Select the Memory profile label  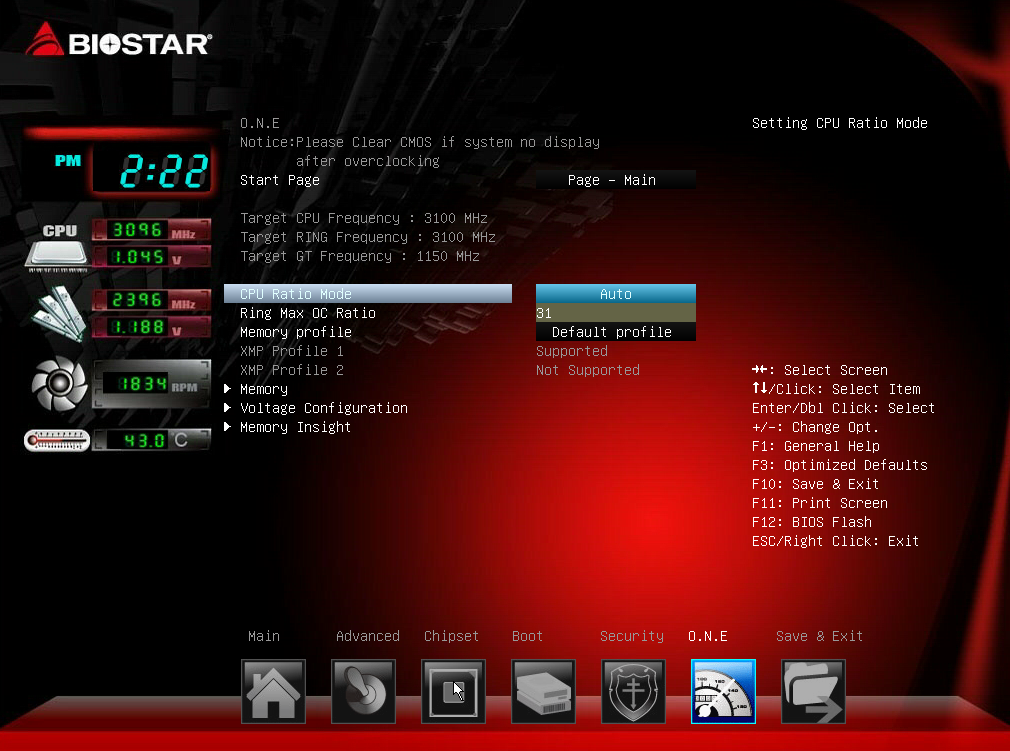click(296, 332)
